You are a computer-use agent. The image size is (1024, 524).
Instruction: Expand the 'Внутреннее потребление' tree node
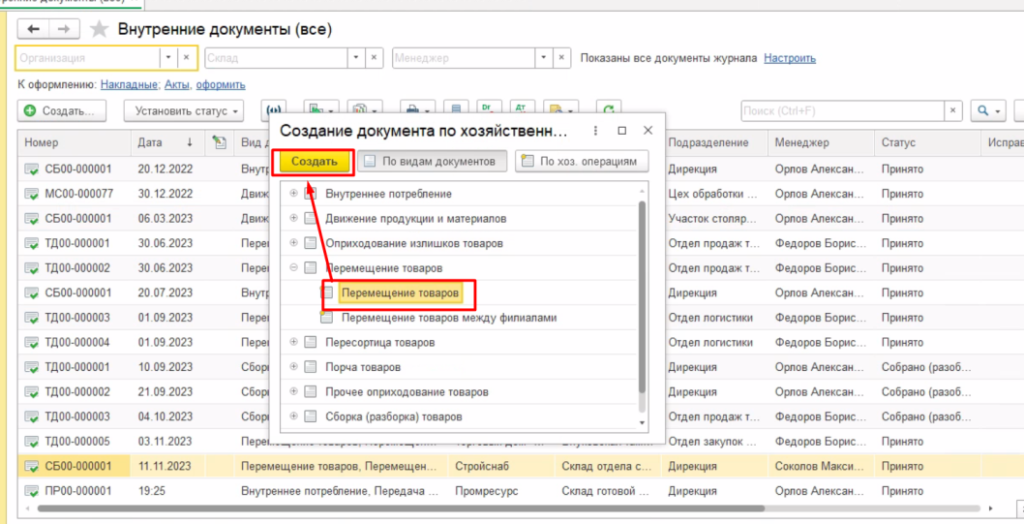293,193
